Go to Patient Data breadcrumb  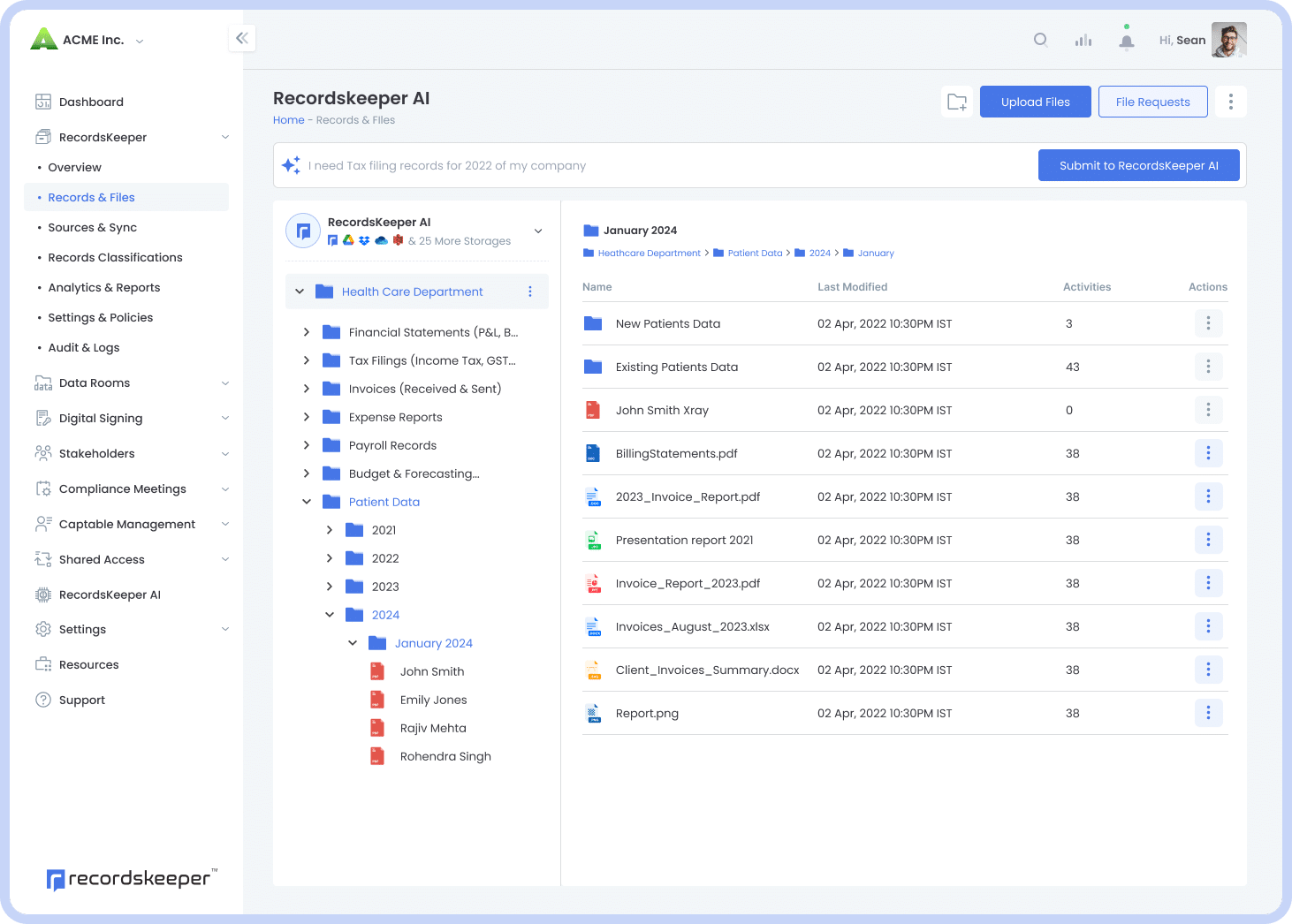(756, 253)
